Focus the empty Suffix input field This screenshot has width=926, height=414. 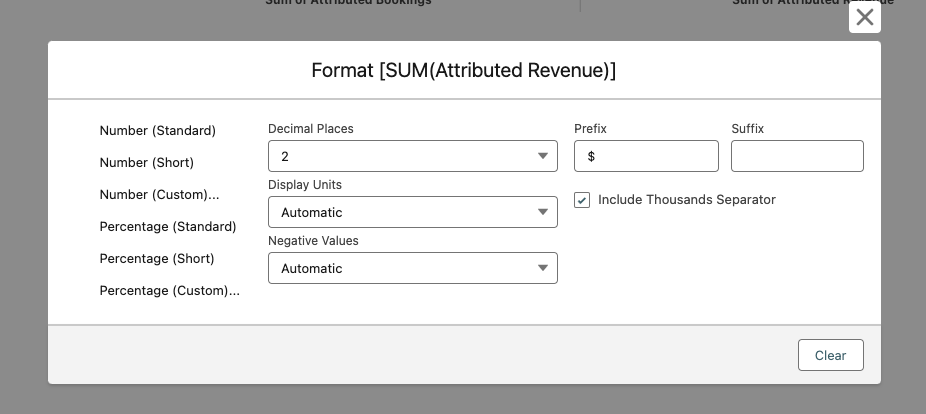click(797, 156)
